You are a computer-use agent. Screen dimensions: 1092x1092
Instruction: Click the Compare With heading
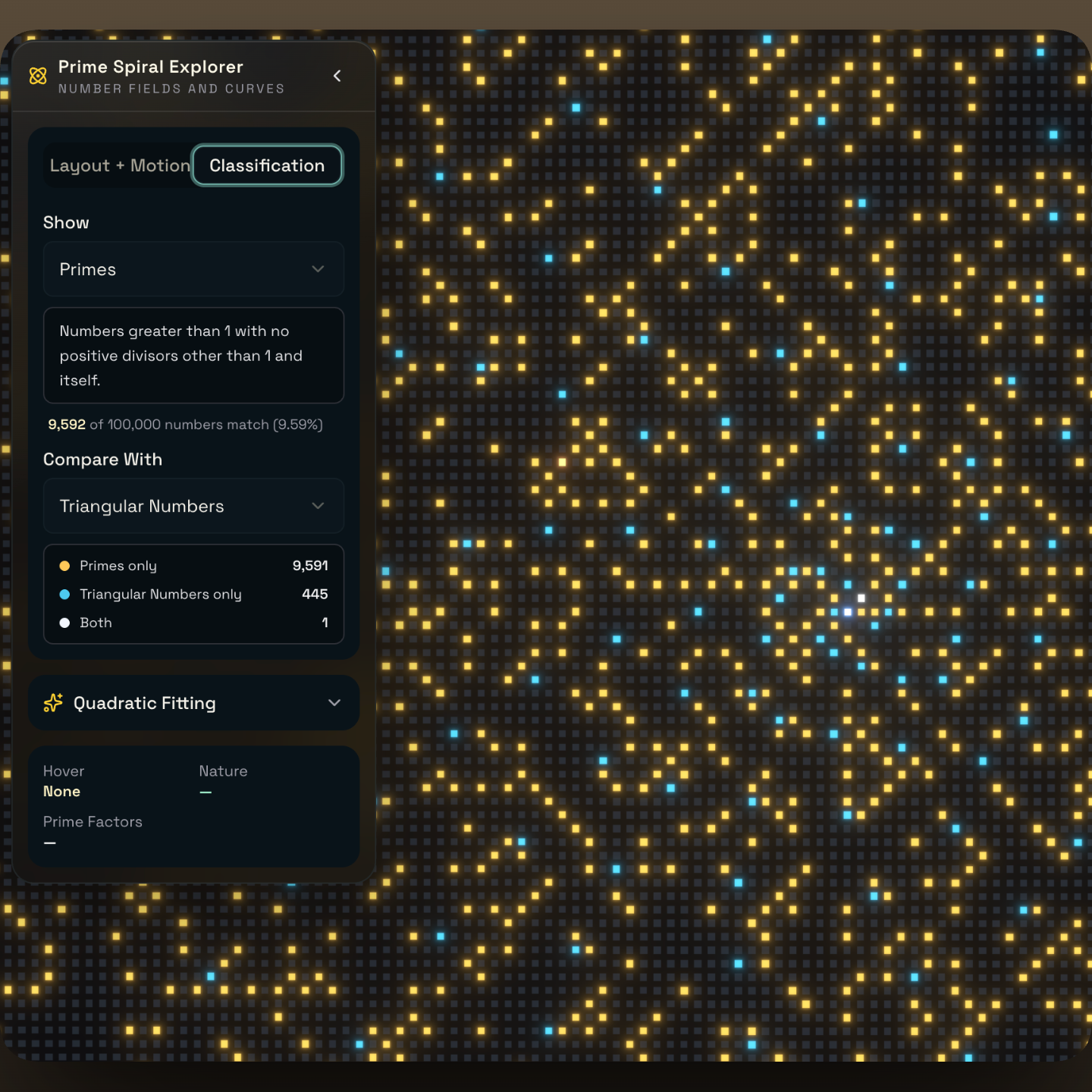click(102, 460)
